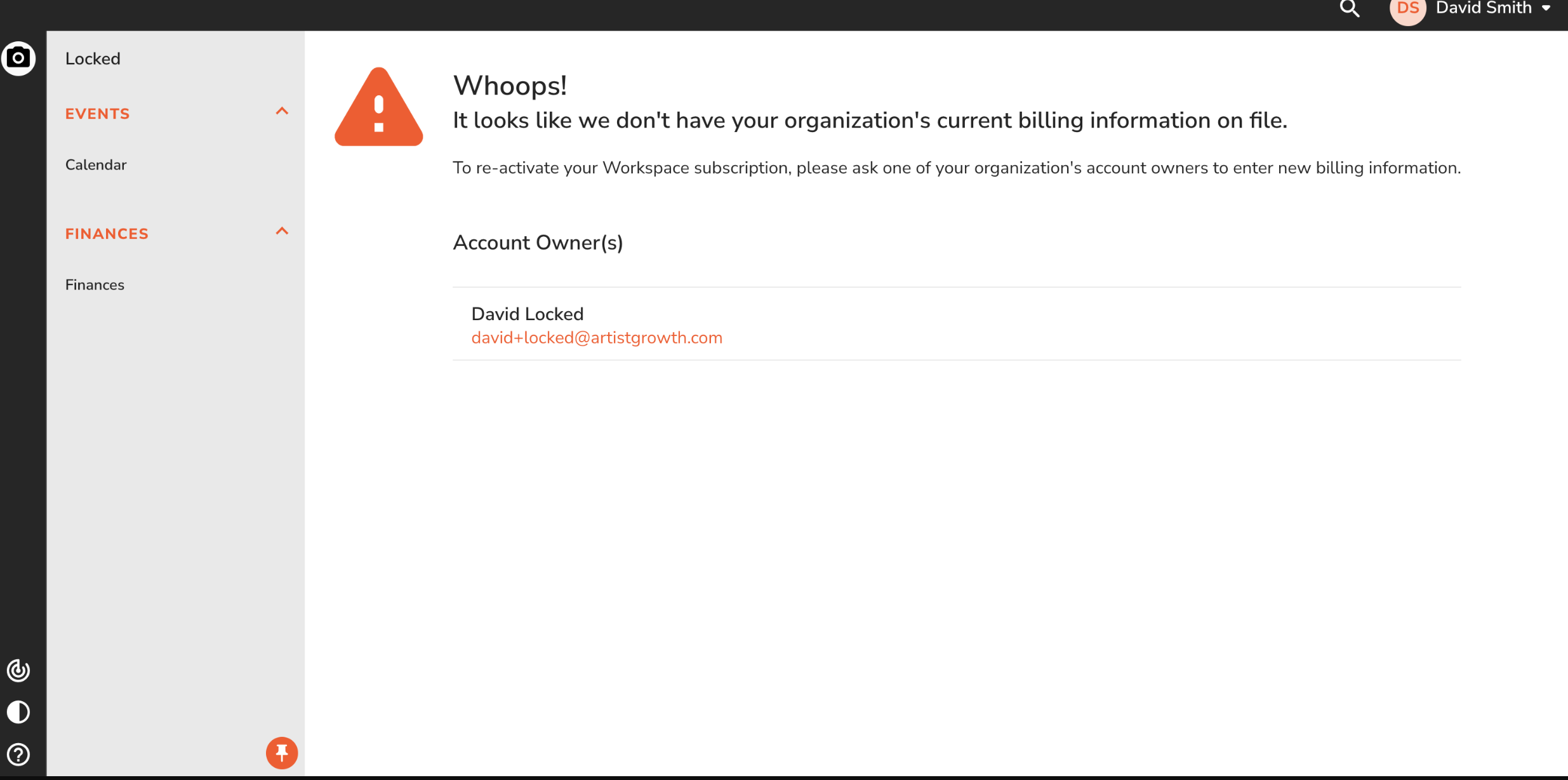Toggle the half-circle contrast theme icon
The width and height of the screenshot is (1568, 780).
[x=18, y=712]
